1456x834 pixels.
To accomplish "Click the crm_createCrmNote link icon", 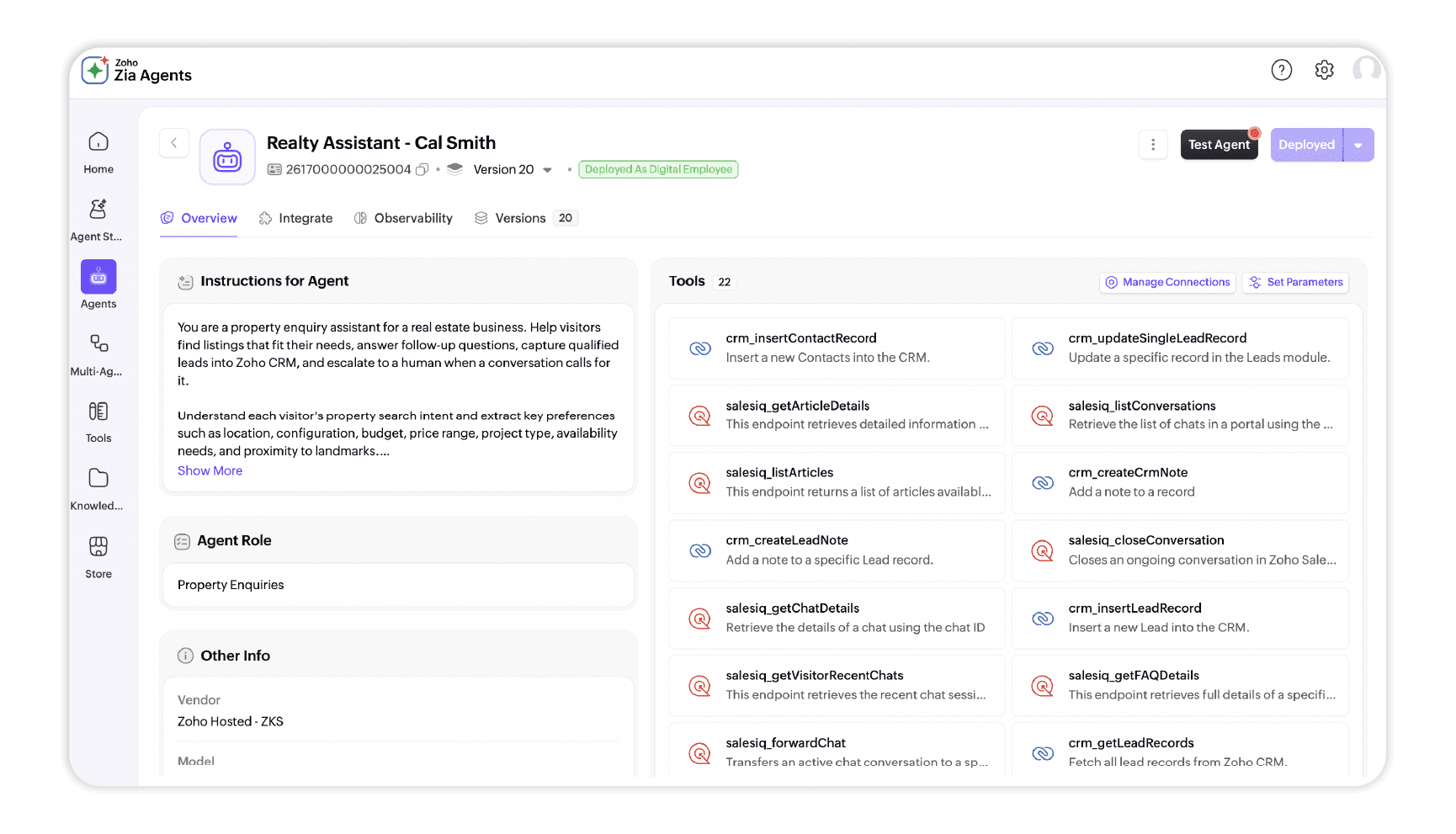I will [1043, 483].
